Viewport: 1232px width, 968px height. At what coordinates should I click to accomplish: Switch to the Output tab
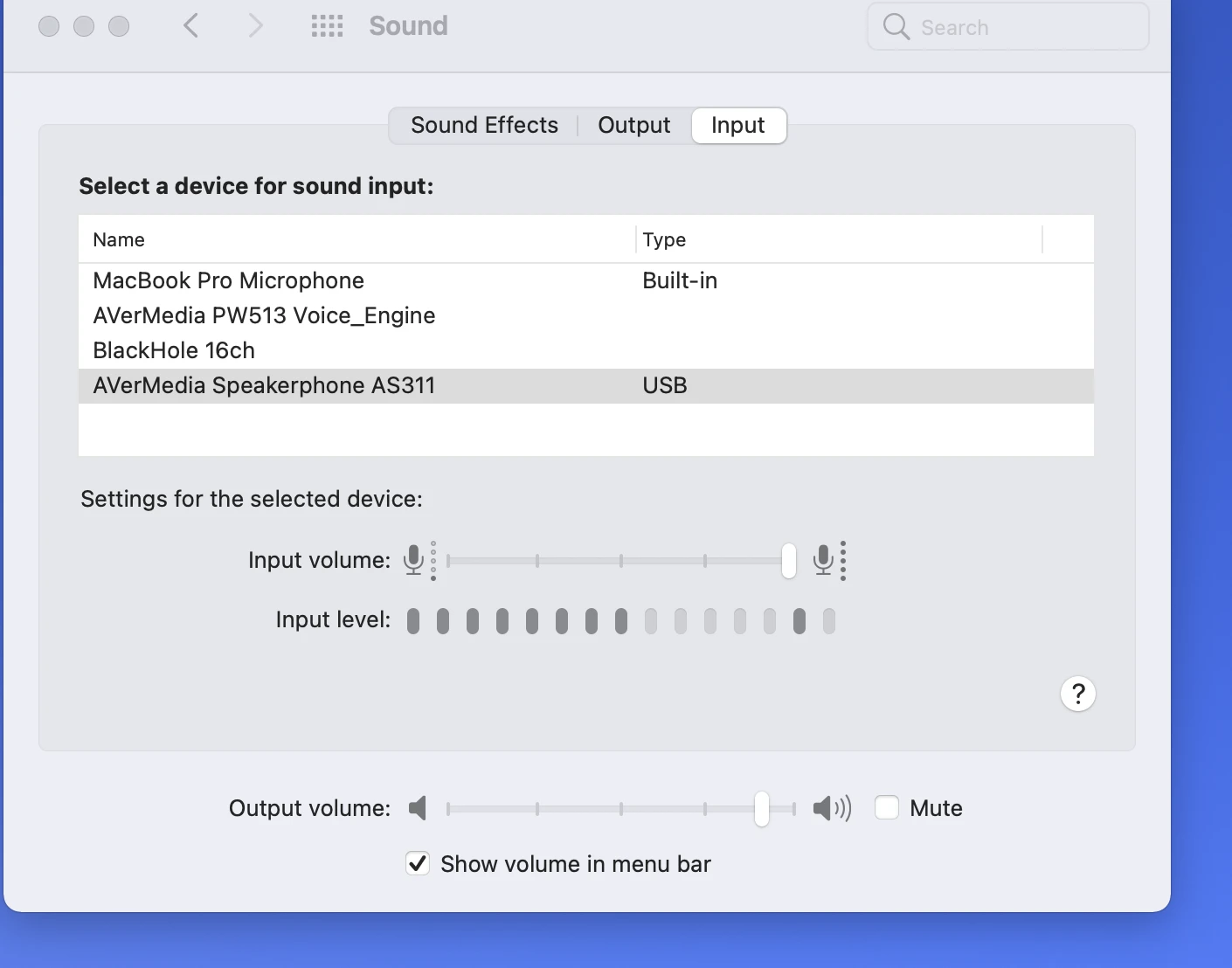[634, 125]
